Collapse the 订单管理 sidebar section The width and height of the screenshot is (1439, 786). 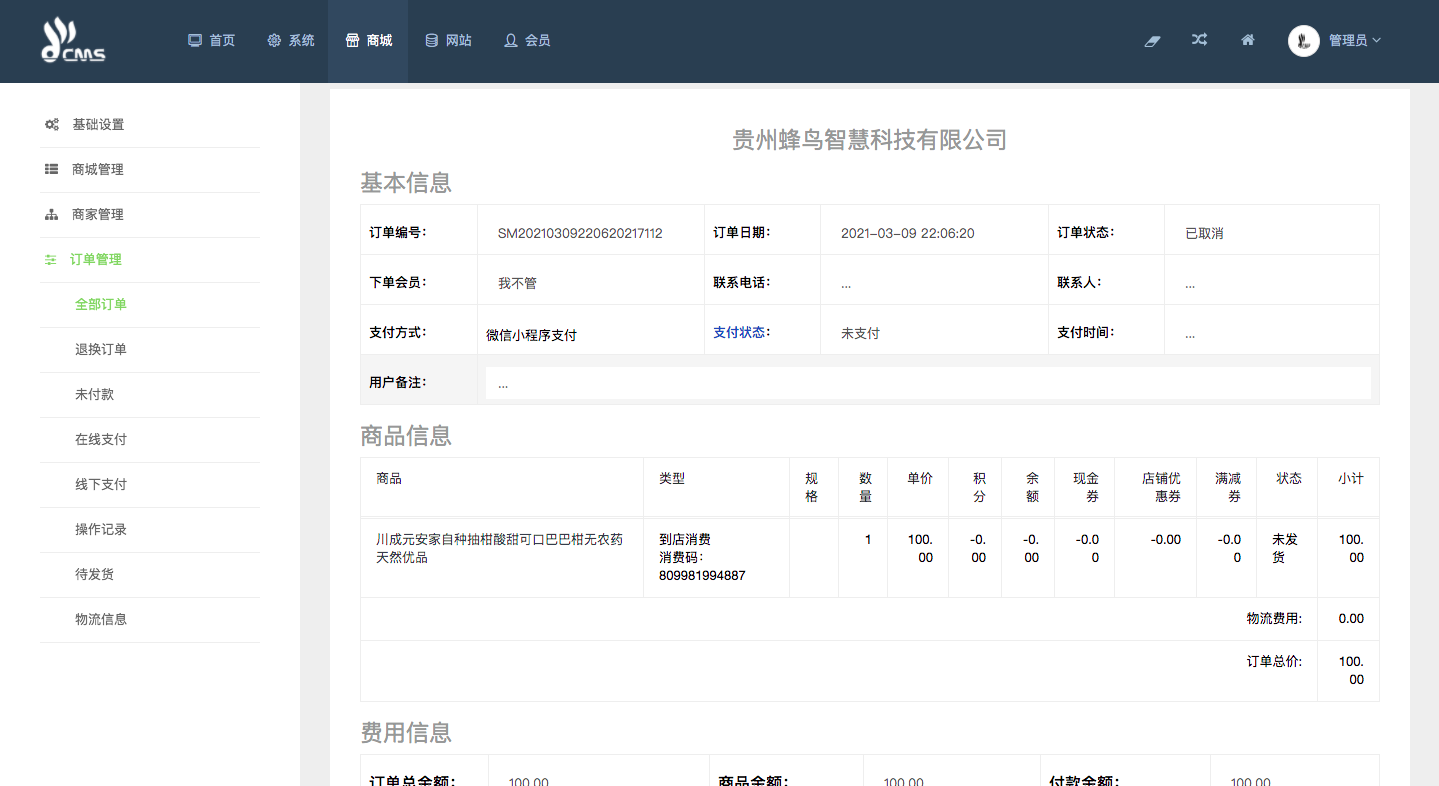point(95,260)
